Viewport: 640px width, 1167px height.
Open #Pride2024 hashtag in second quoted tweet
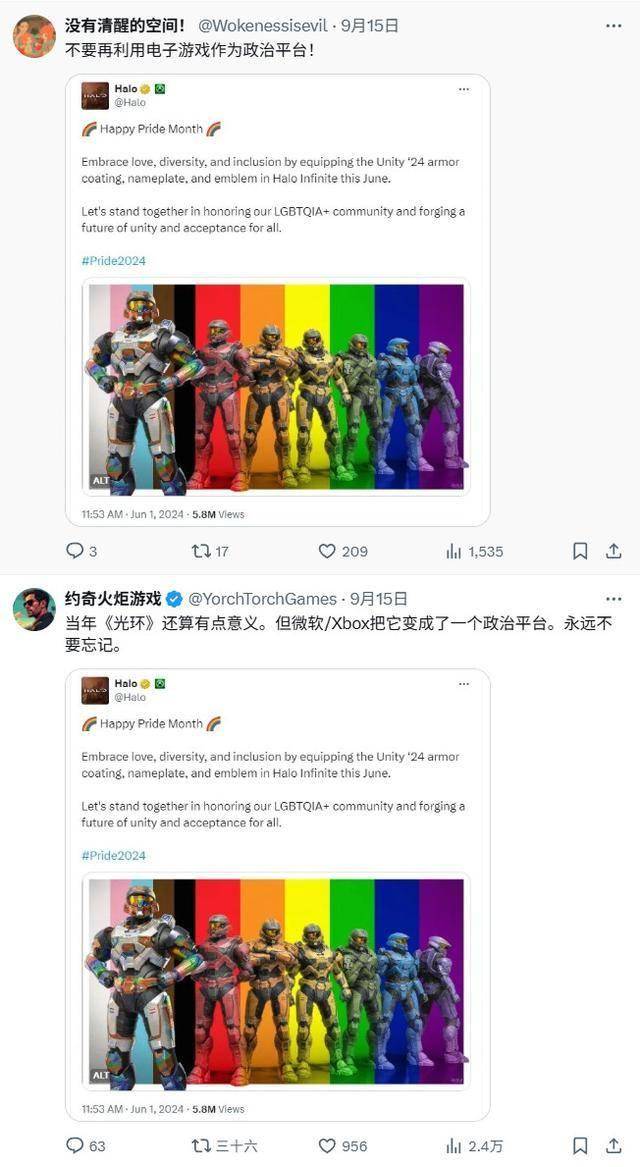pos(113,855)
